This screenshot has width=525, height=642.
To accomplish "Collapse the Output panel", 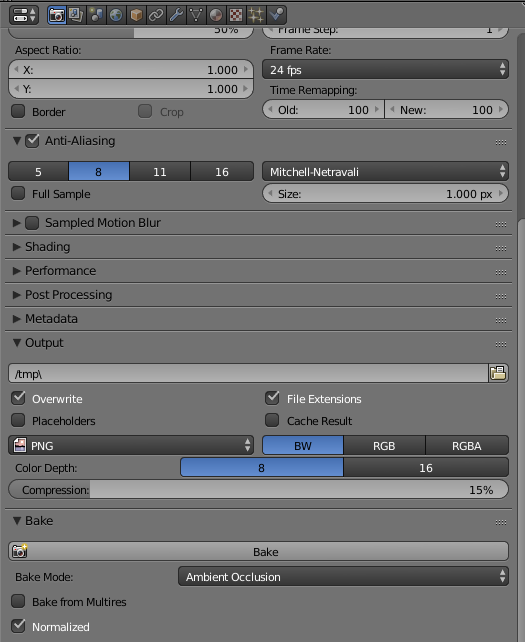I will click(17, 343).
